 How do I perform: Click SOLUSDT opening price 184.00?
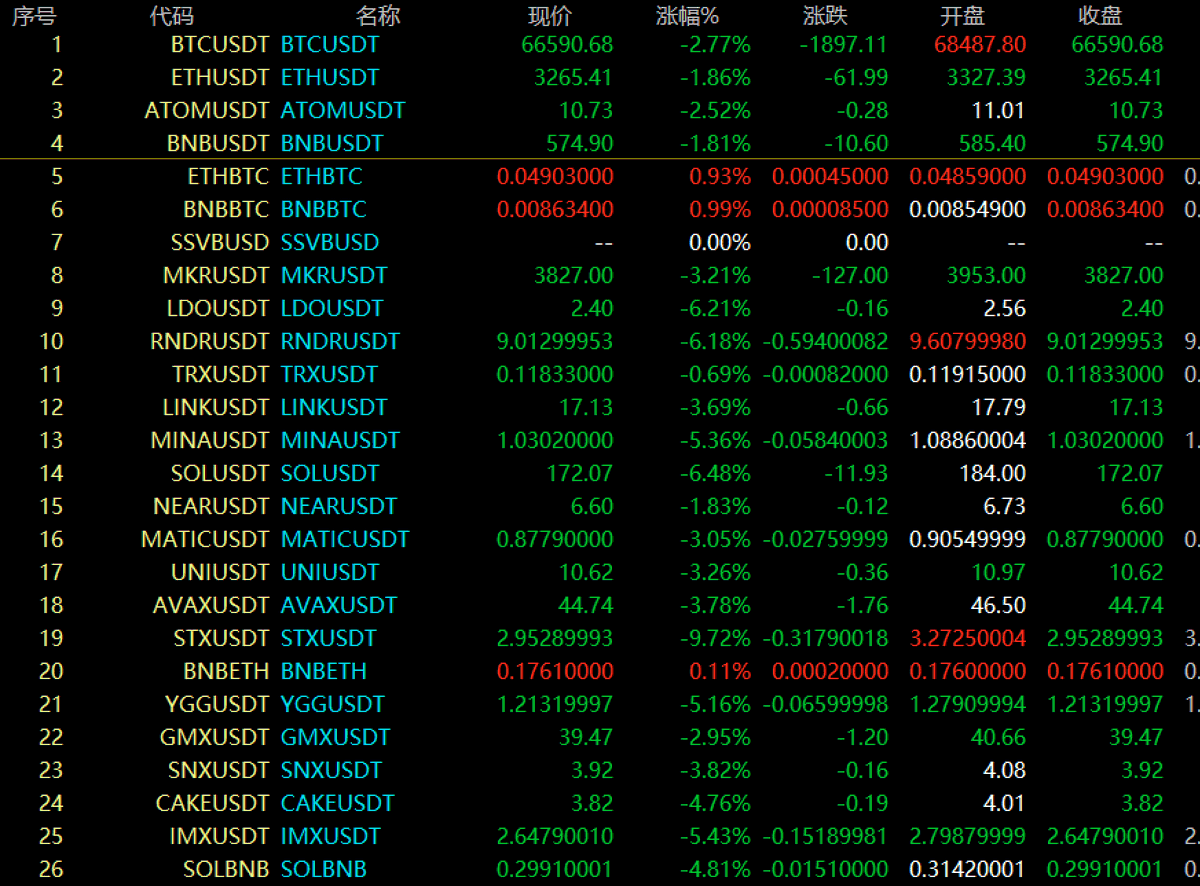pos(993,473)
